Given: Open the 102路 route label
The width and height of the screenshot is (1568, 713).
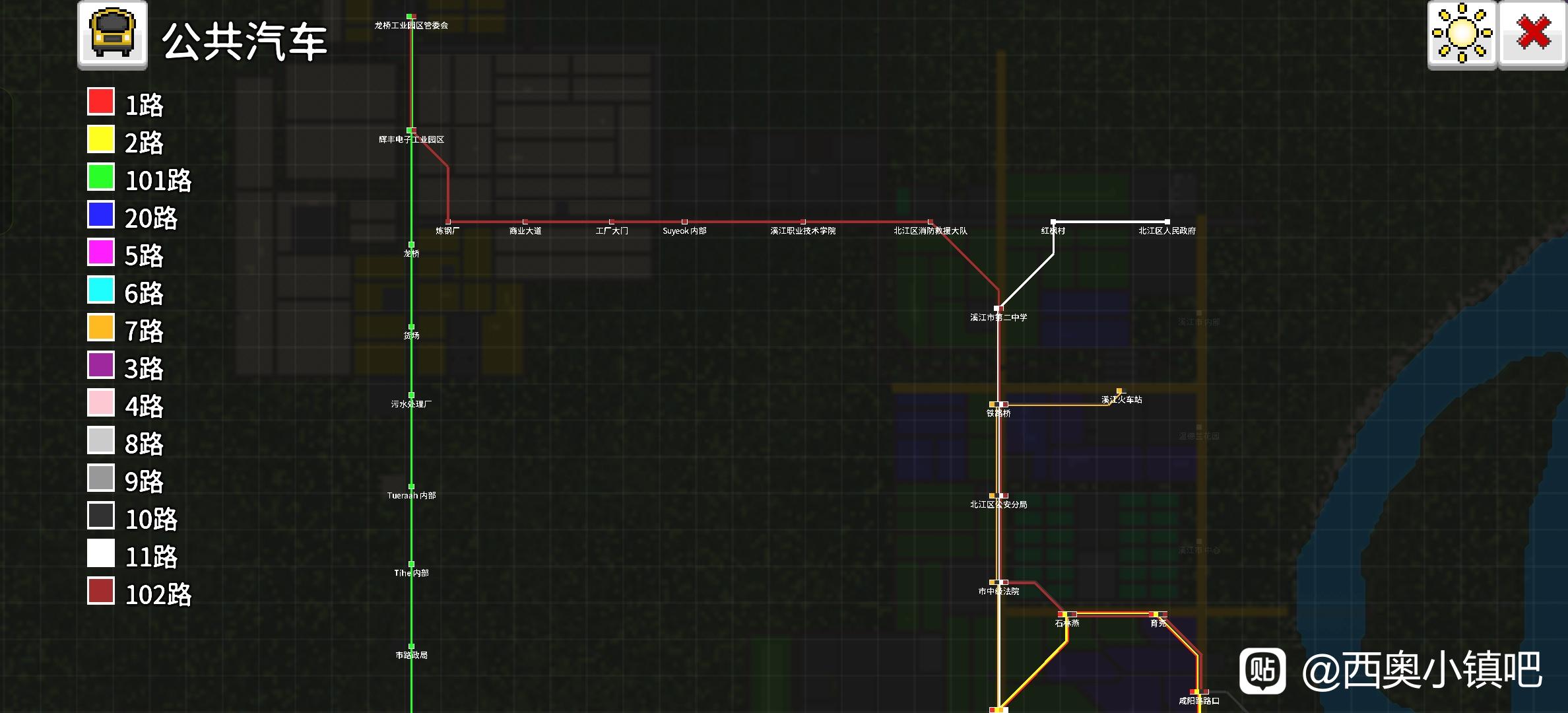Looking at the screenshot, I should (x=158, y=595).
